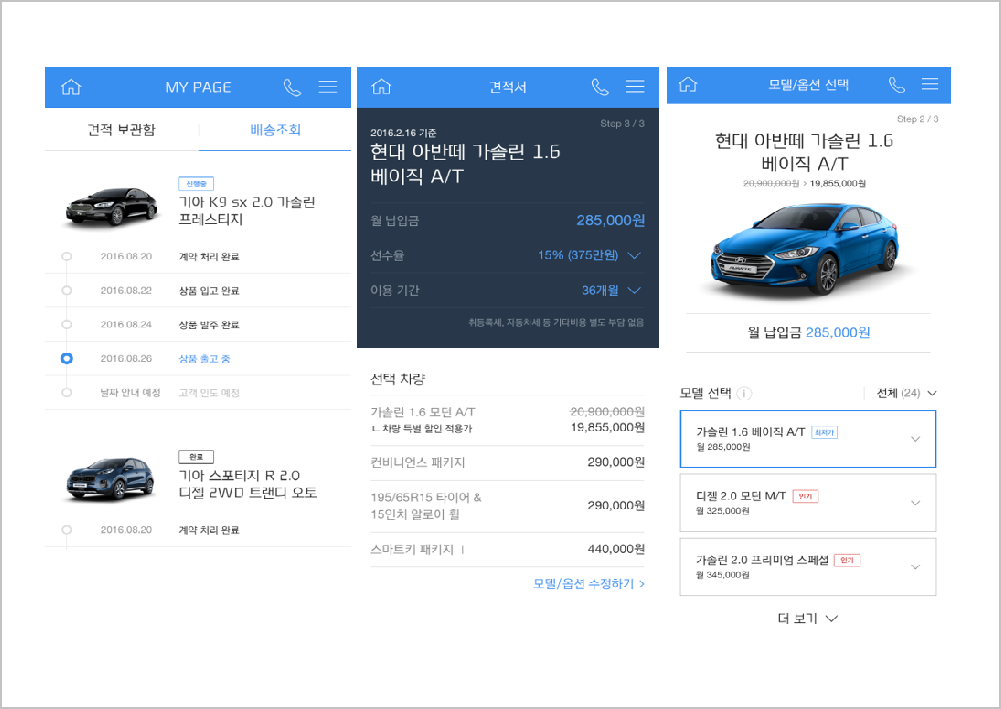Image resolution: width=1001 pixels, height=709 pixels.
Task: Select the 상품 입고 완료 timeline marker
Action: click(x=66, y=290)
